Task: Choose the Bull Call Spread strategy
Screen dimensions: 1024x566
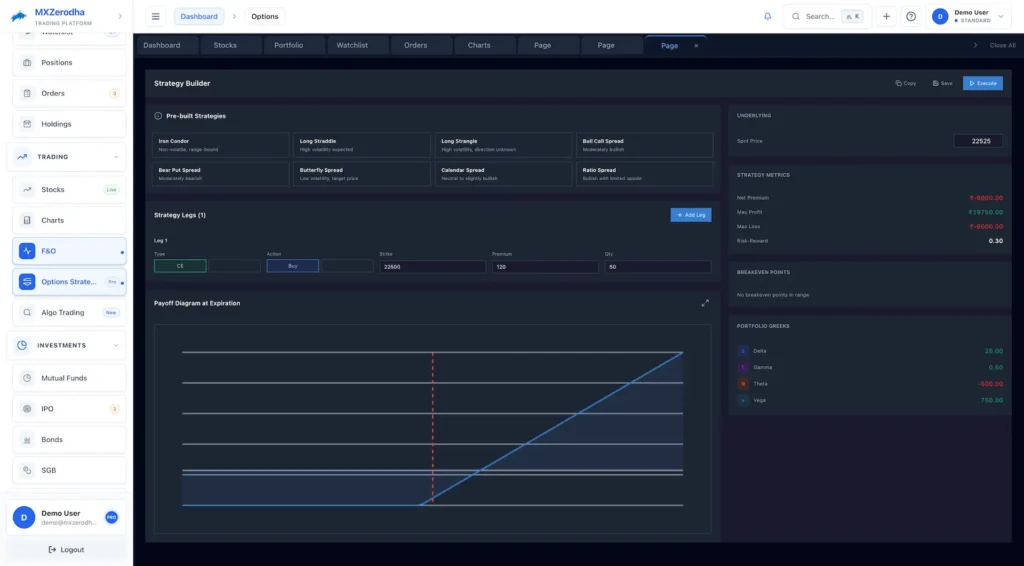Action: click(645, 145)
